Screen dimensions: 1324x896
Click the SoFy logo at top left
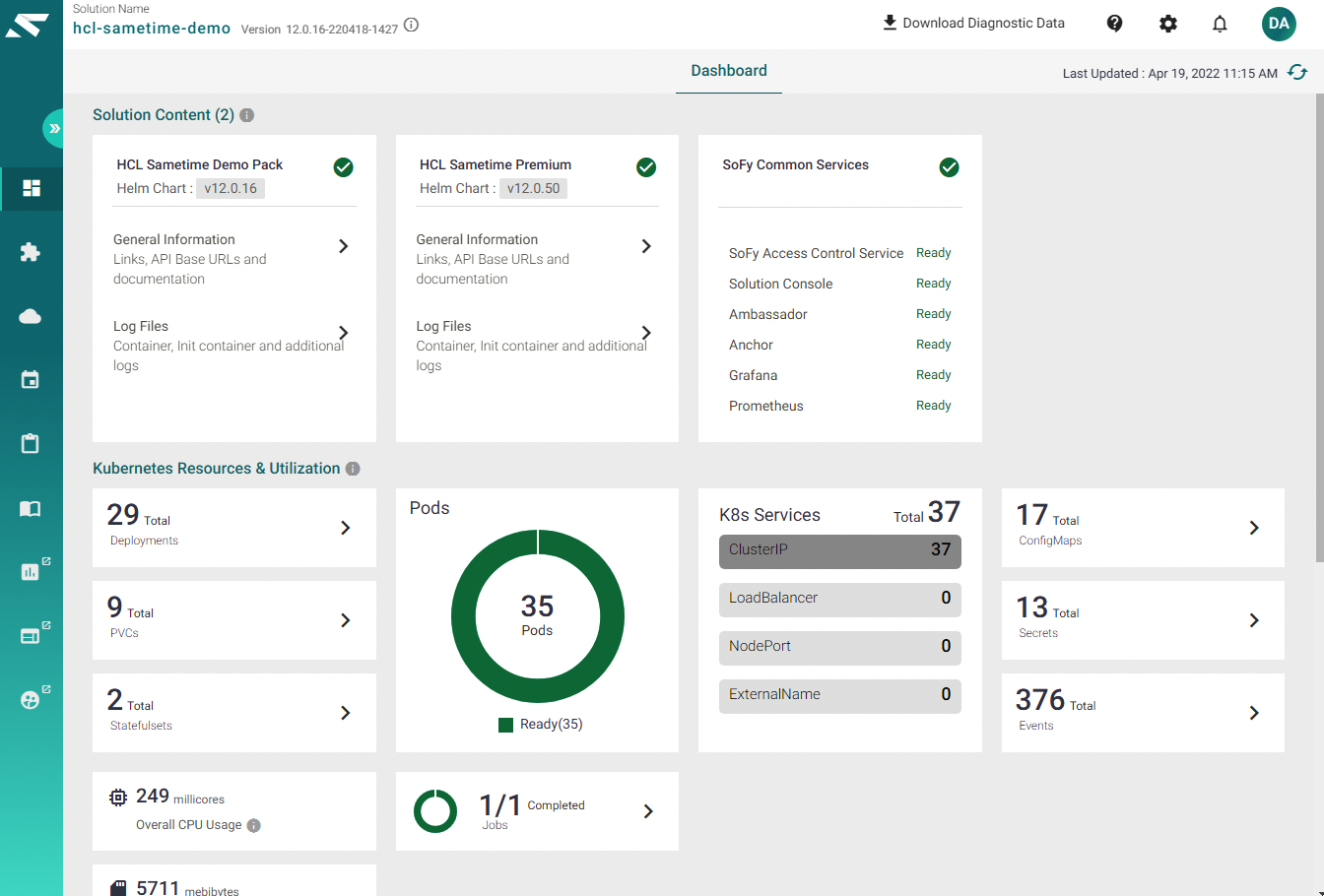point(27,24)
